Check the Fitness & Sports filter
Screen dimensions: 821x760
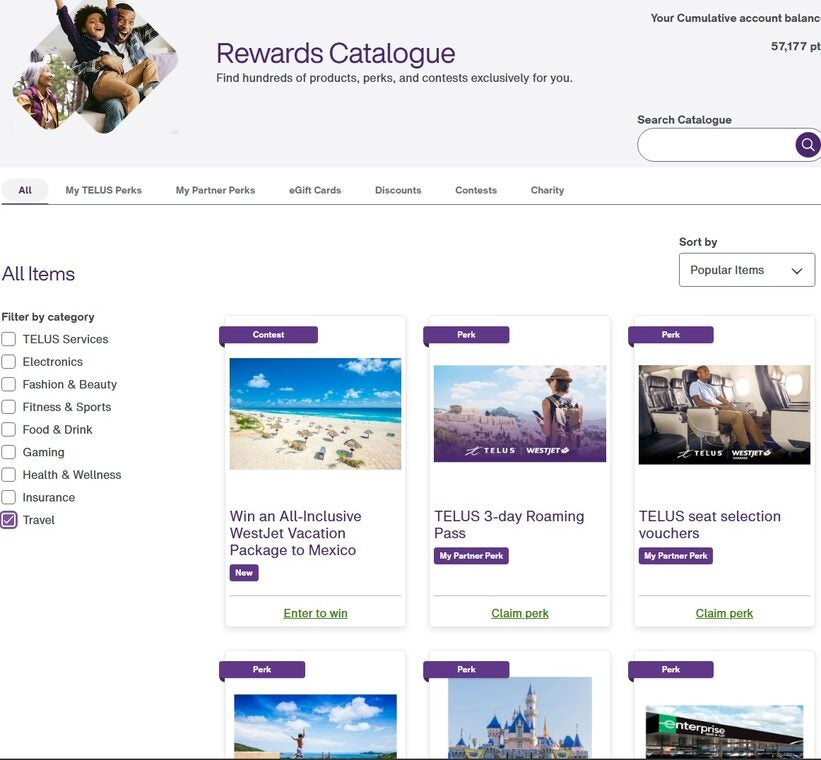coord(8,406)
